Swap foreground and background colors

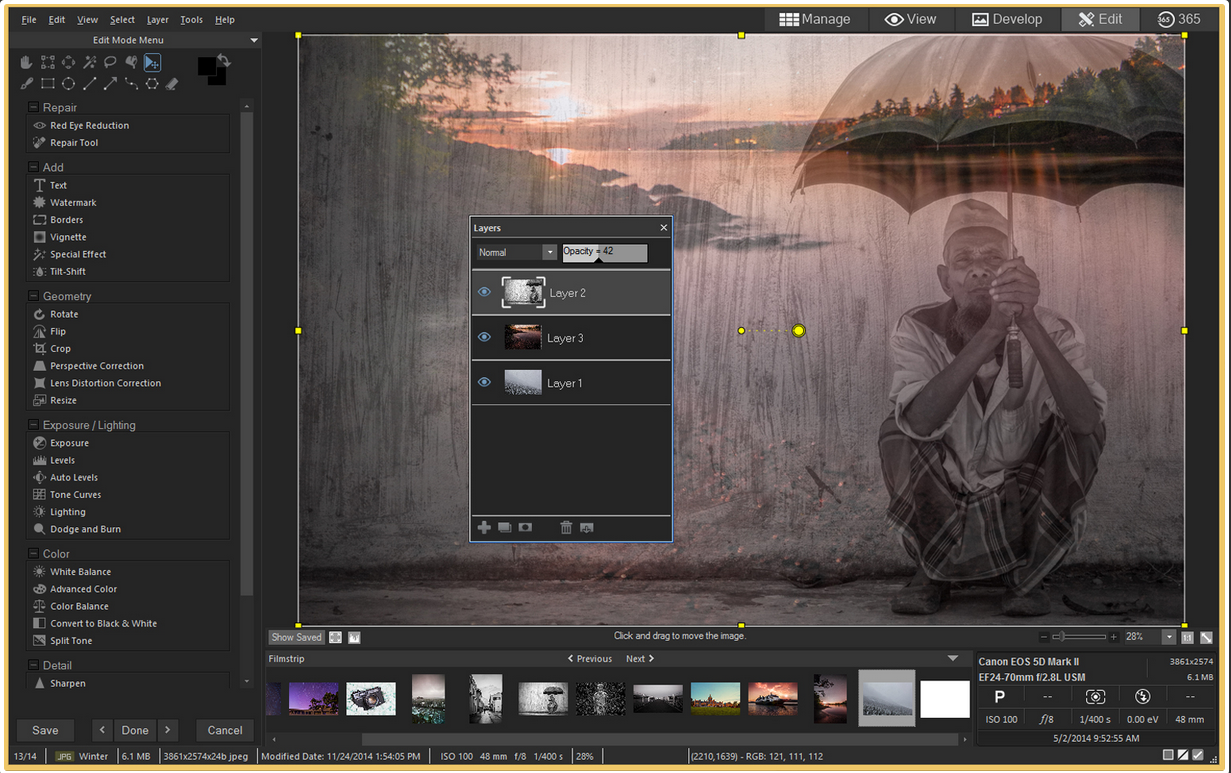[224, 61]
